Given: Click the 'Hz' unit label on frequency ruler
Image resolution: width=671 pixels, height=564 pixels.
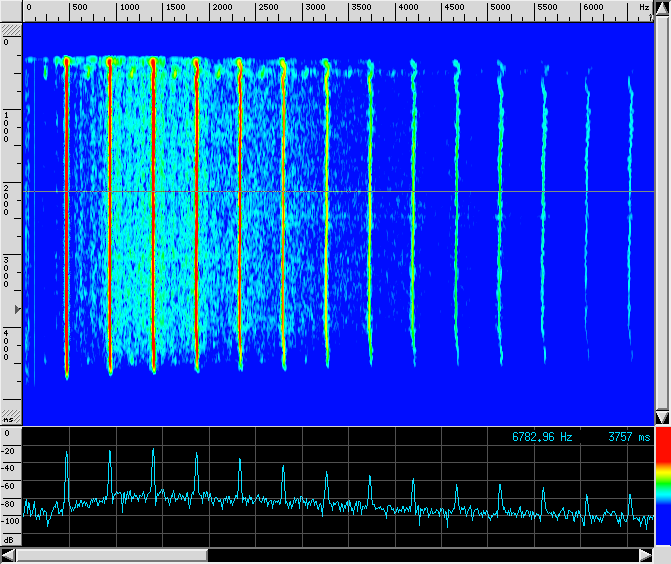Looking at the screenshot, I should pyautogui.click(x=644, y=7).
